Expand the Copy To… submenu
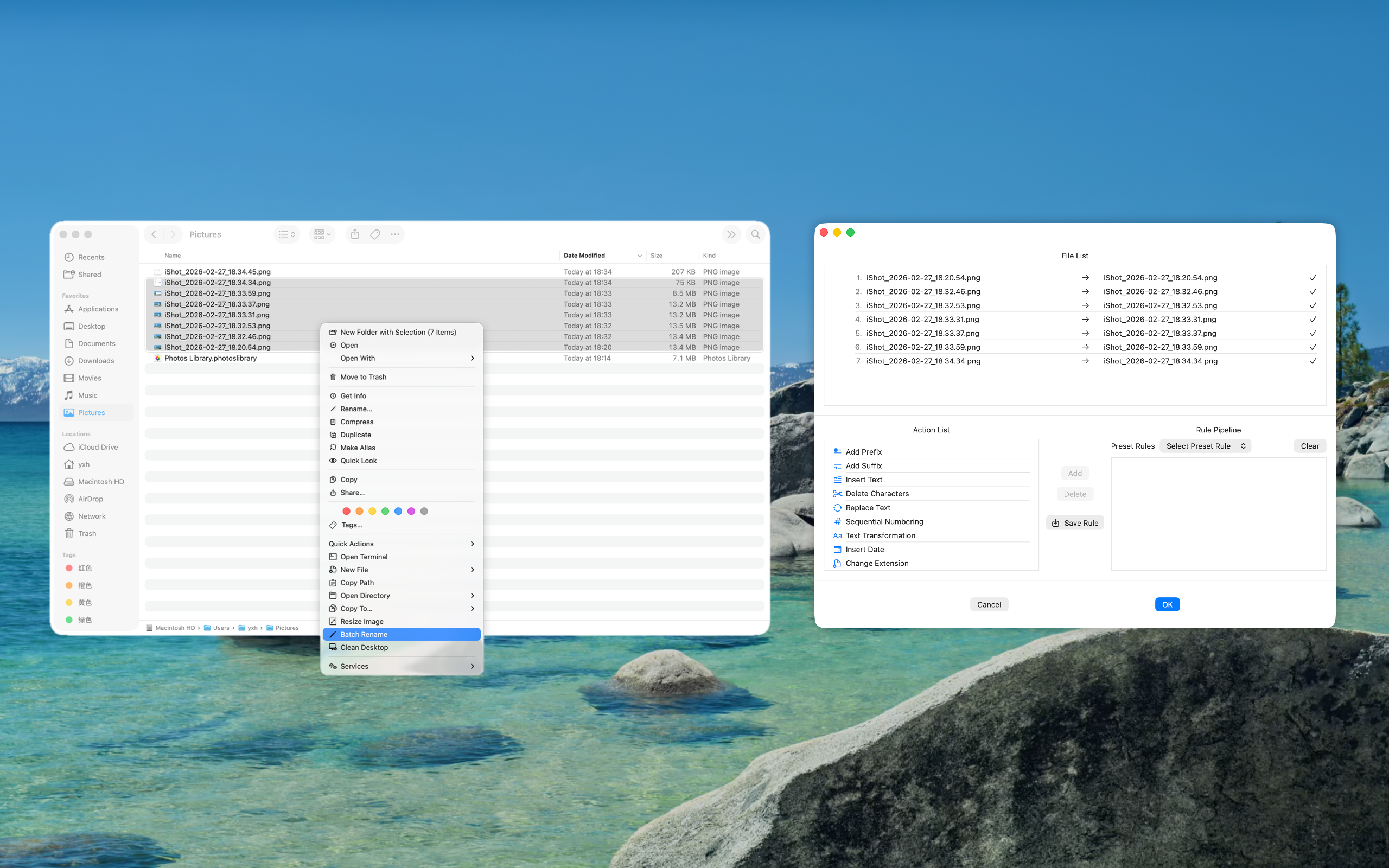 (x=401, y=609)
